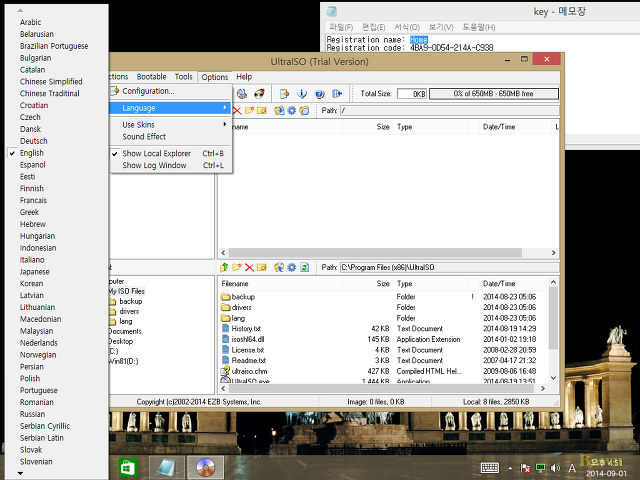Click the green Up arrow in local pane toolbar
Viewport: 640px width, 480px height.
point(224,267)
